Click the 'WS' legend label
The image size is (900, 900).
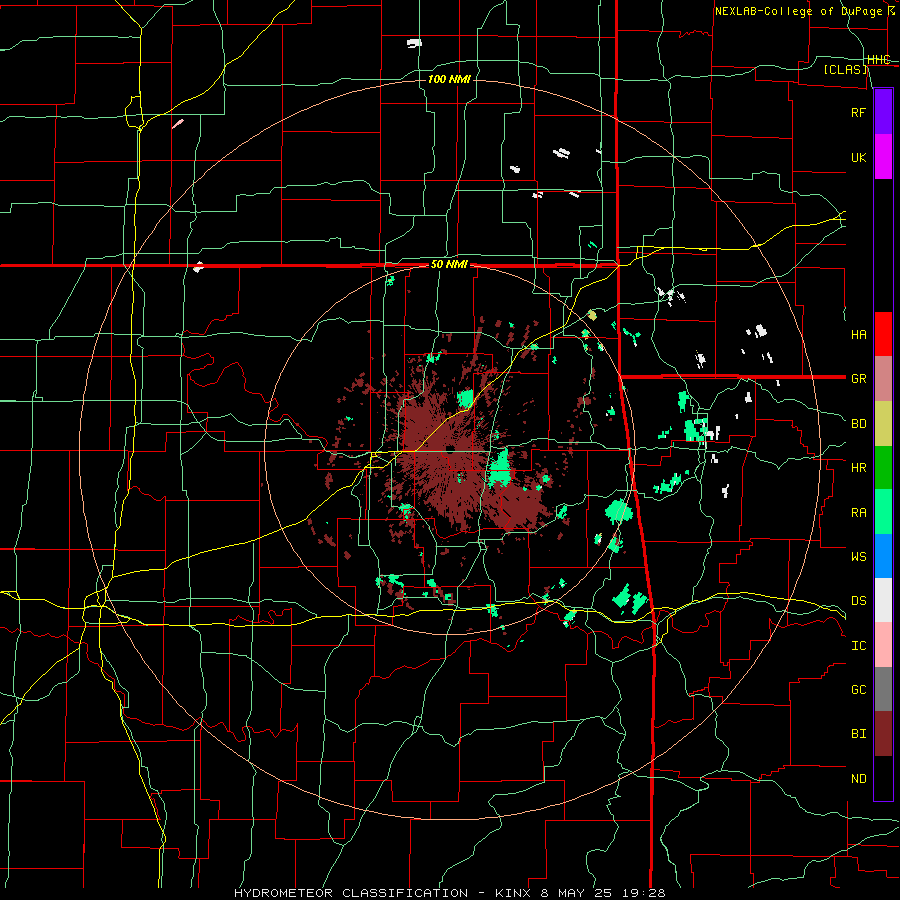(858, 556)
